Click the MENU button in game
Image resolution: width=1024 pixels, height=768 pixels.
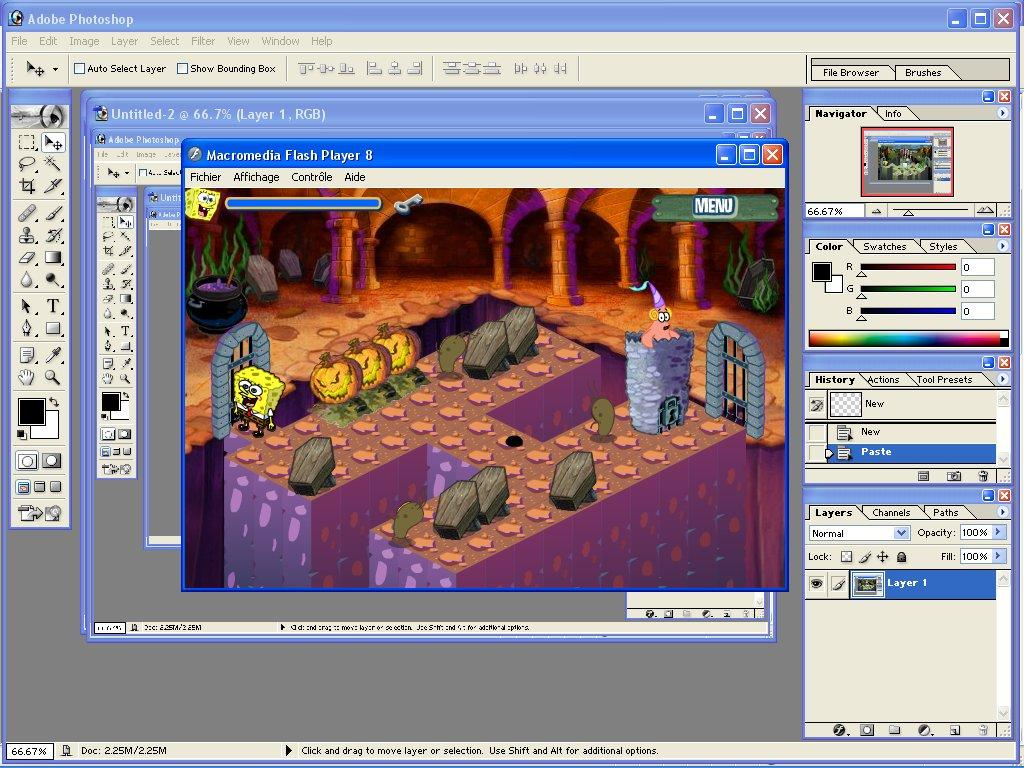[714, 206]
